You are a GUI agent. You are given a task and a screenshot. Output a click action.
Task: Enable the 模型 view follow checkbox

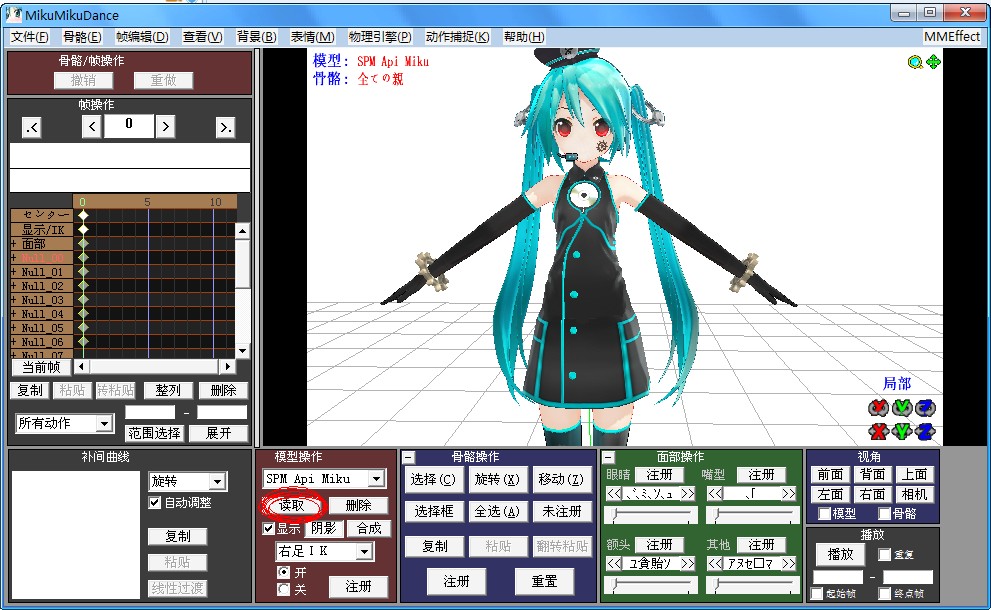point(824,514)
